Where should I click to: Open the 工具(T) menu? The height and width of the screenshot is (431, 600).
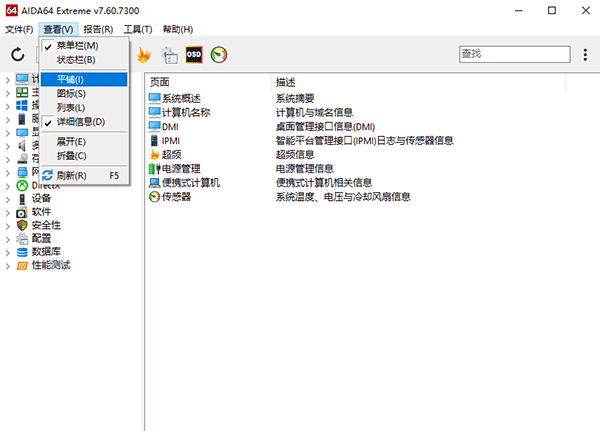[x=138, y=29]
